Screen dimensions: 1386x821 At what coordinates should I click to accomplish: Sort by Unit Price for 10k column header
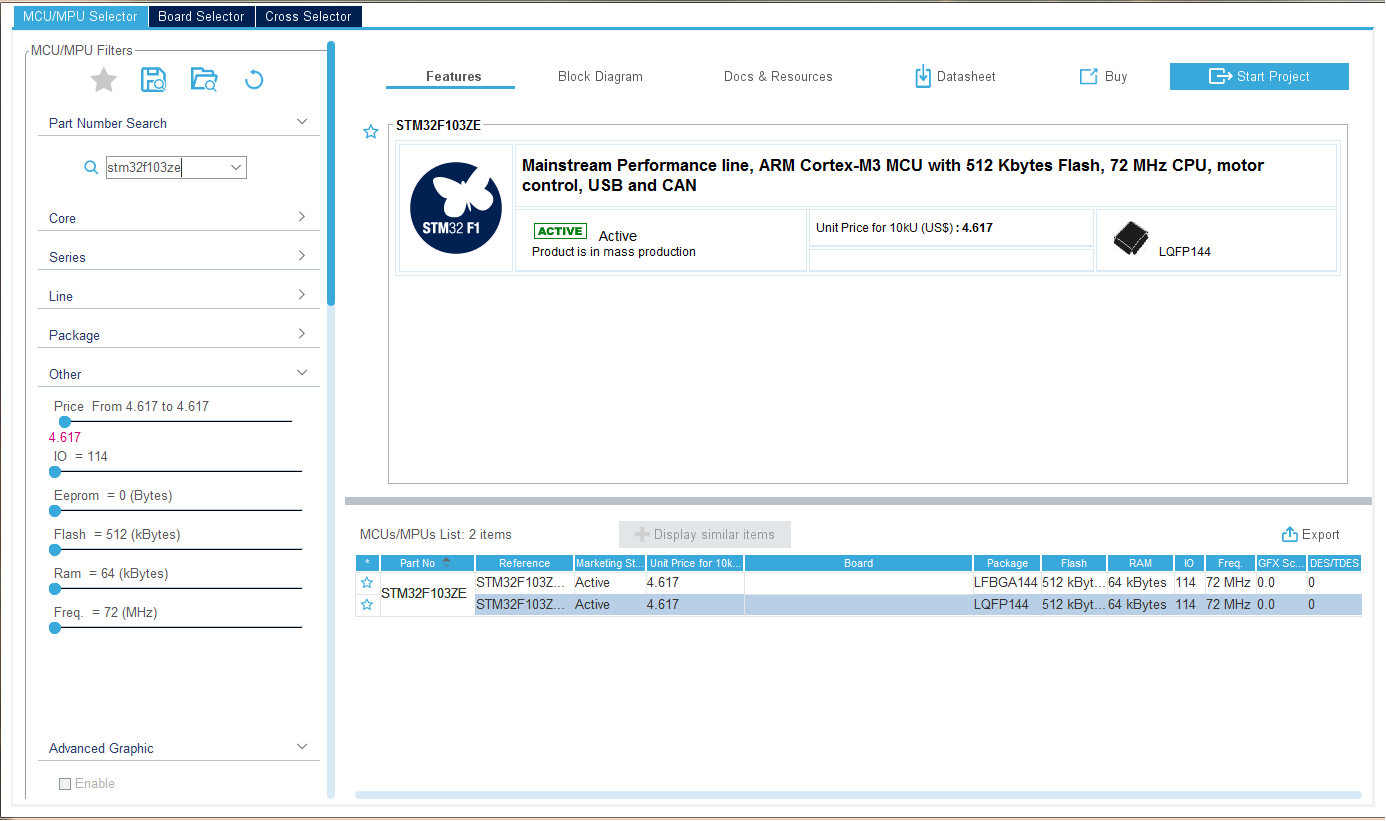[x=695, y=563]
